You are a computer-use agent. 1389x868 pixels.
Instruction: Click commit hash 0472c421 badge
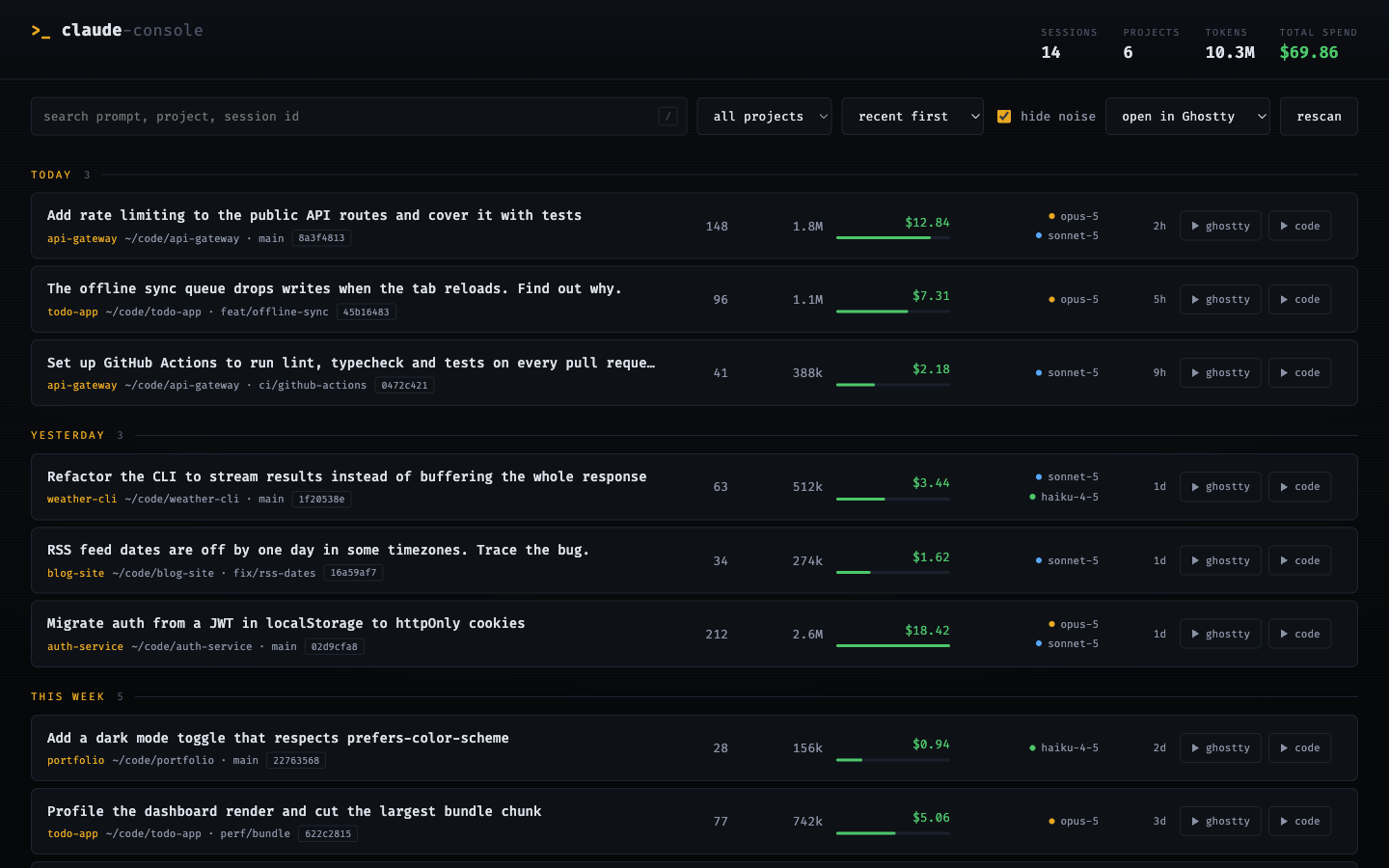(x=404, y=386)
